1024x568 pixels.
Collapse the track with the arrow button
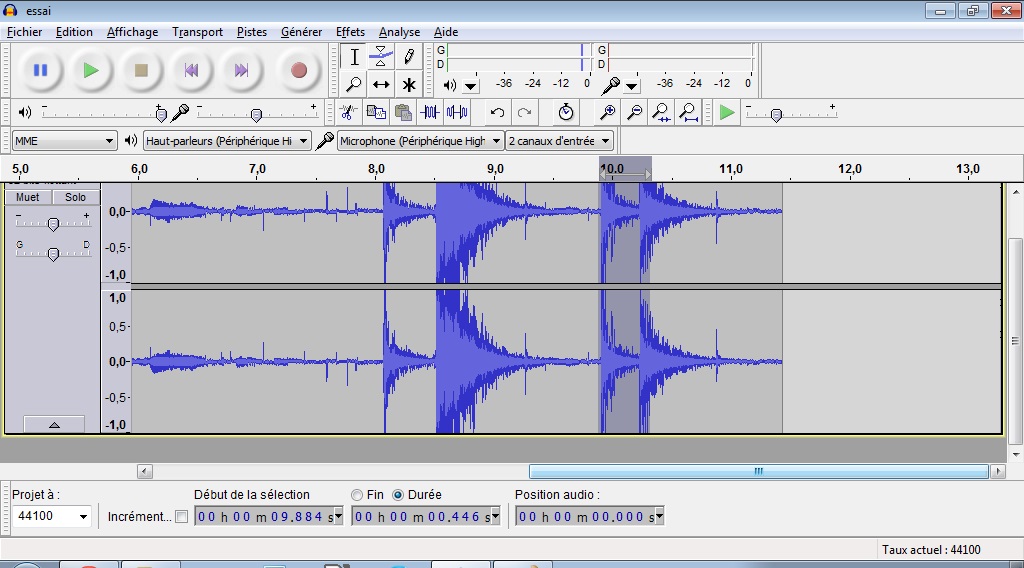coord(54,424)
